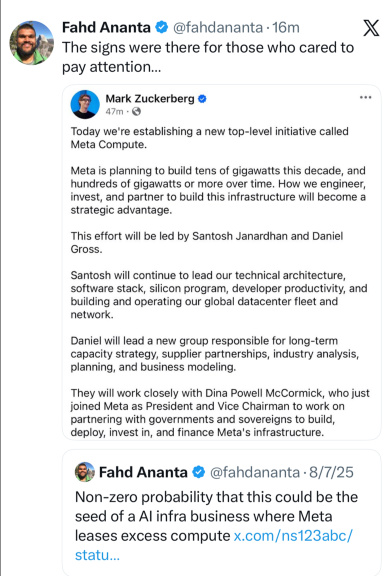Click the 16m tweet timestamp
Viewport: 390px width, 576px height.
pos(286,28)
